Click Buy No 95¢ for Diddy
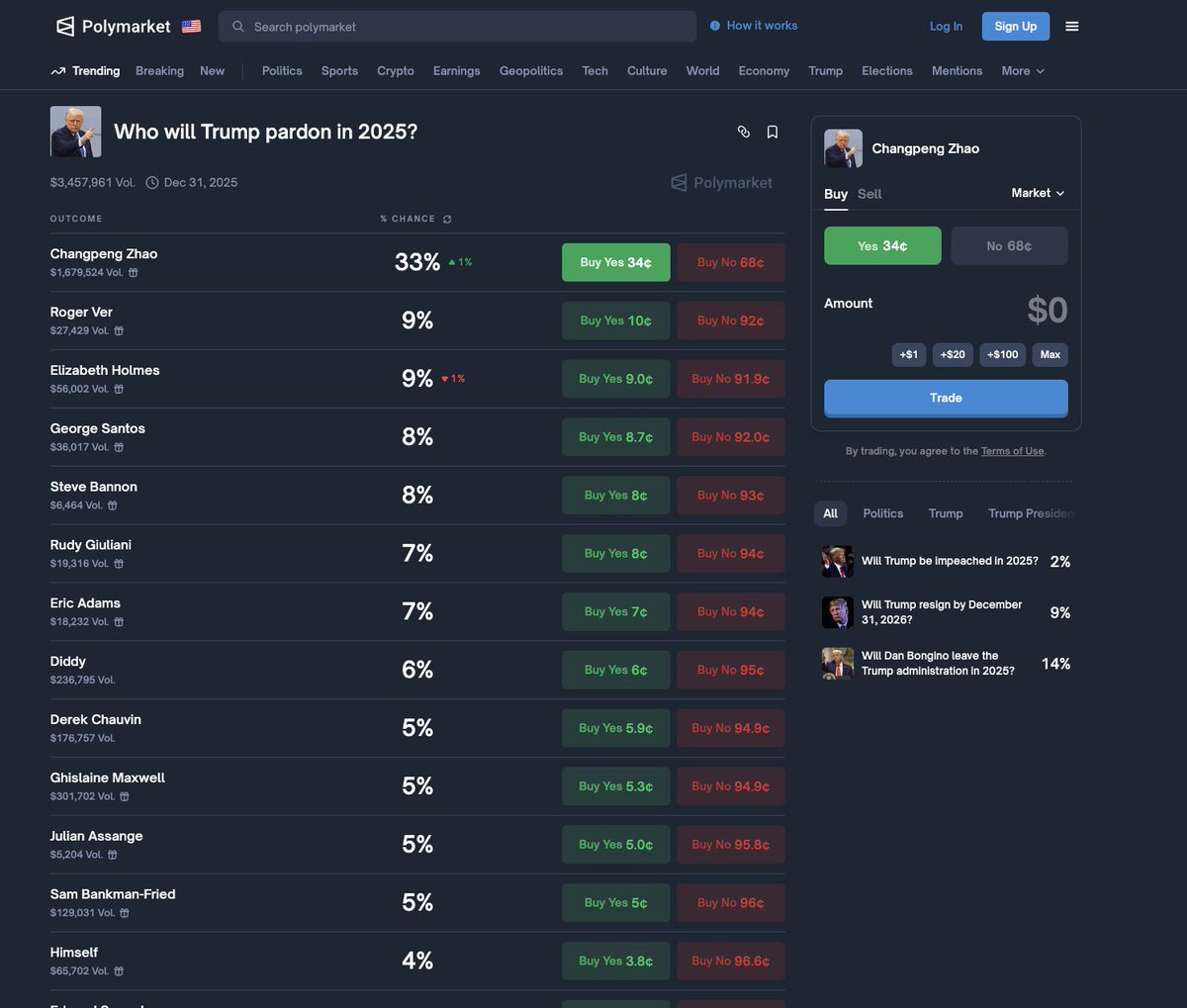This screenshot has width=1187, height=1008. 731,670
